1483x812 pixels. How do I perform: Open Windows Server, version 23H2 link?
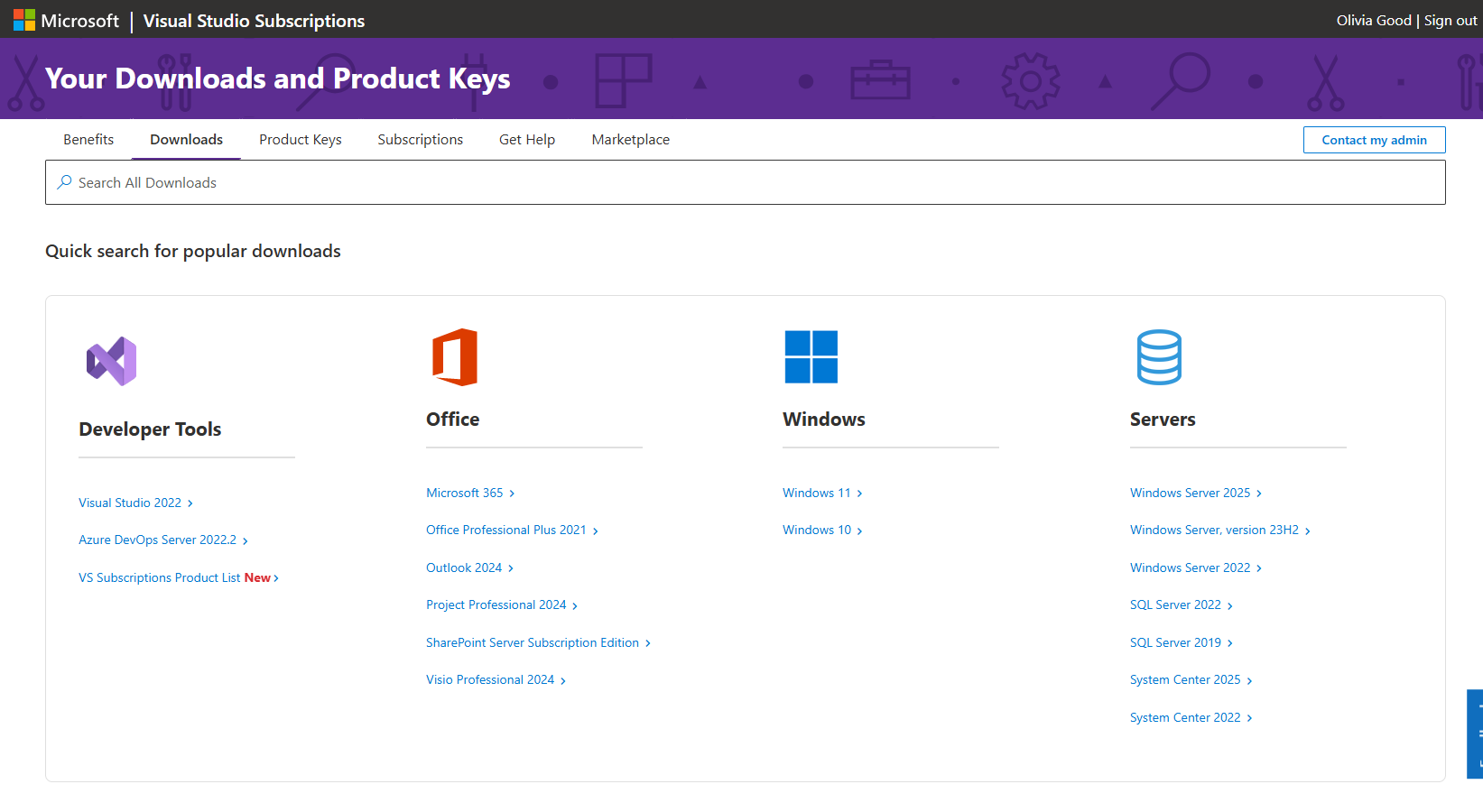1220,531
